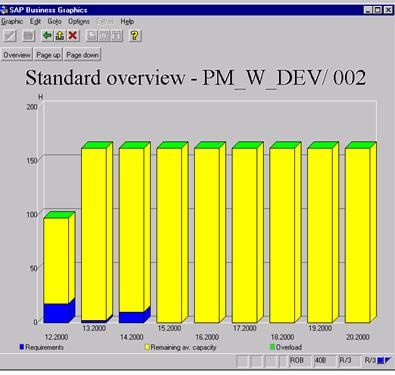Image resolution: width=395 pixels, height=375 pixels.
Task: Open the Help menu
Action: [x=127, y=22]
